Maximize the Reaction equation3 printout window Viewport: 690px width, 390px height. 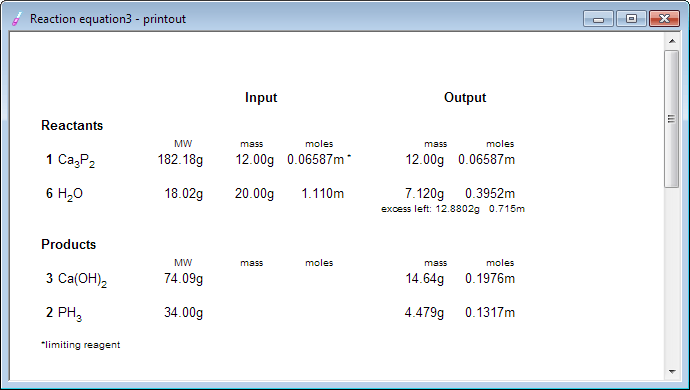[631, 19]
